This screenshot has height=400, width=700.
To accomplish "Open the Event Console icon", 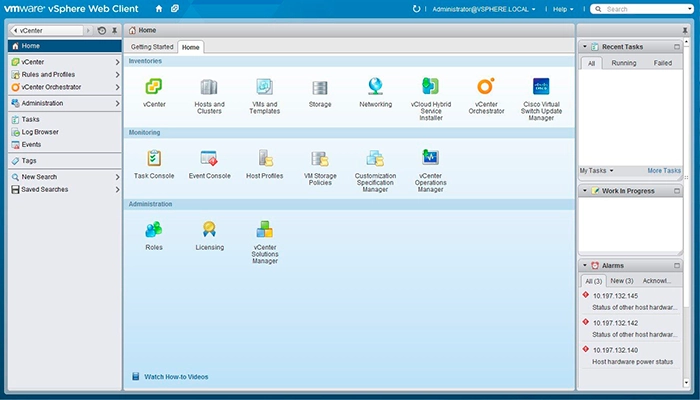I will pyautogui.click(x=209, y=158).
